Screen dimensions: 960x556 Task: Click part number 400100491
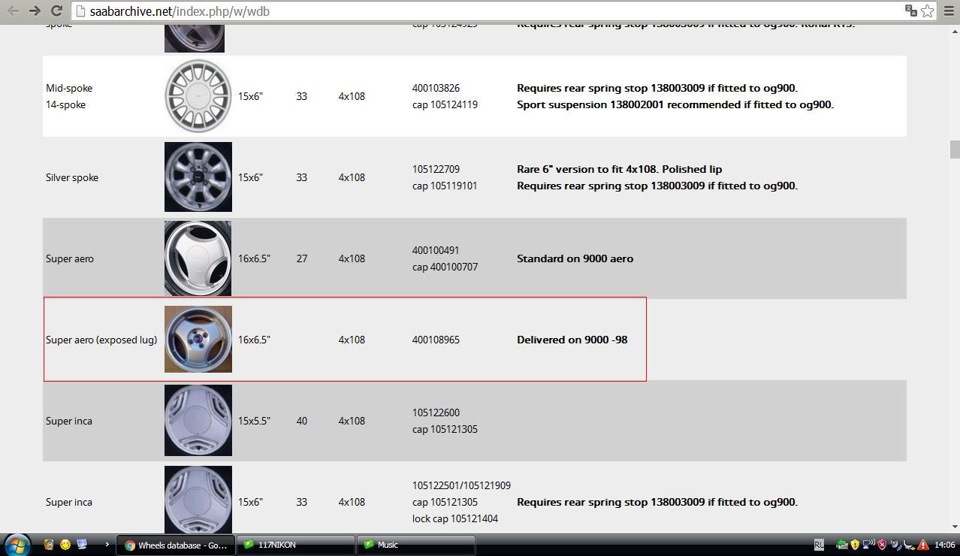click(436, 250)
